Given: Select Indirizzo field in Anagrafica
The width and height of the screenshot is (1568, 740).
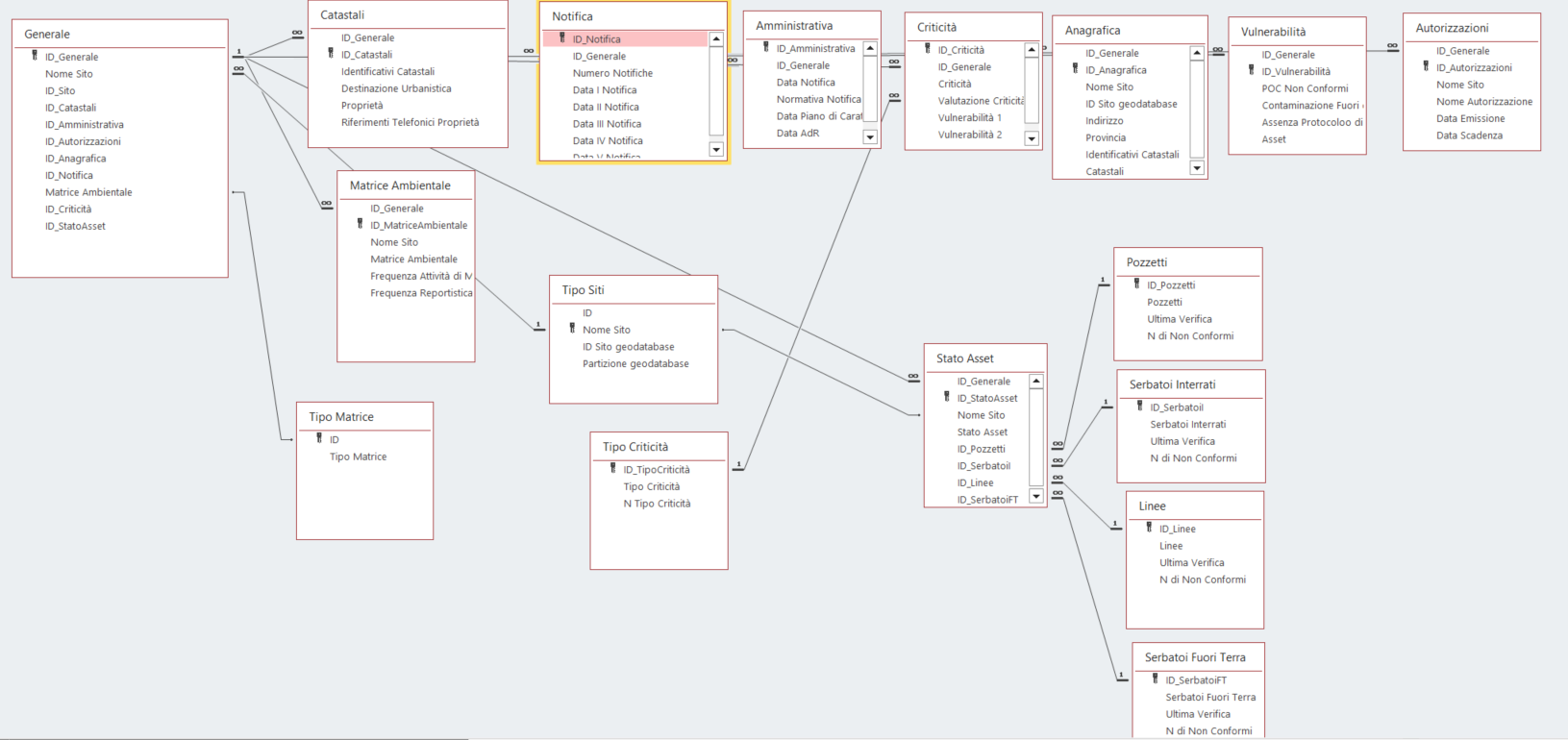Looking at the screenshot, I should [x=1104, y=121].
